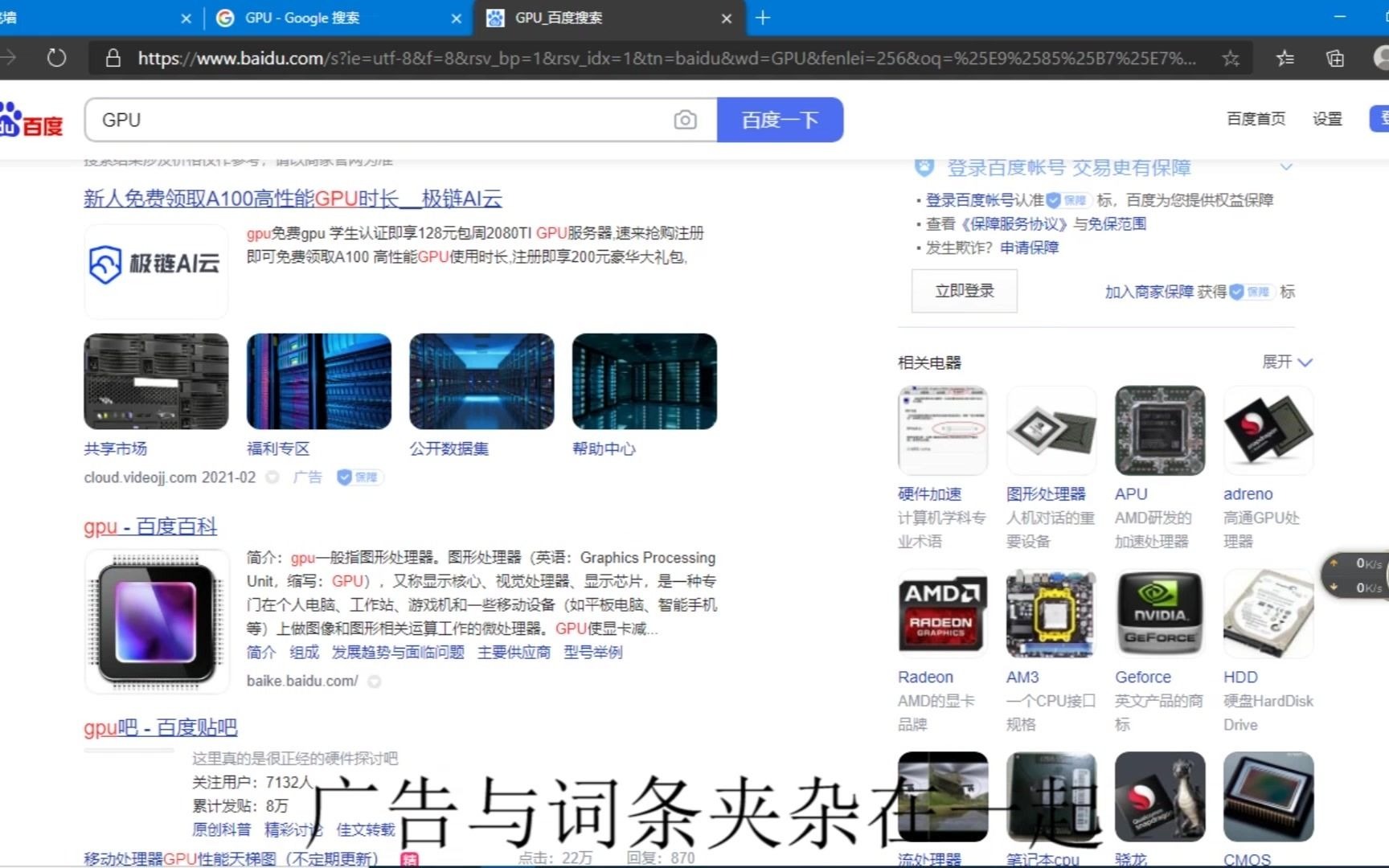The image size is (1389, 868).
Task: Close the GPU Google search tab
Action: click(x=457, y=18)
